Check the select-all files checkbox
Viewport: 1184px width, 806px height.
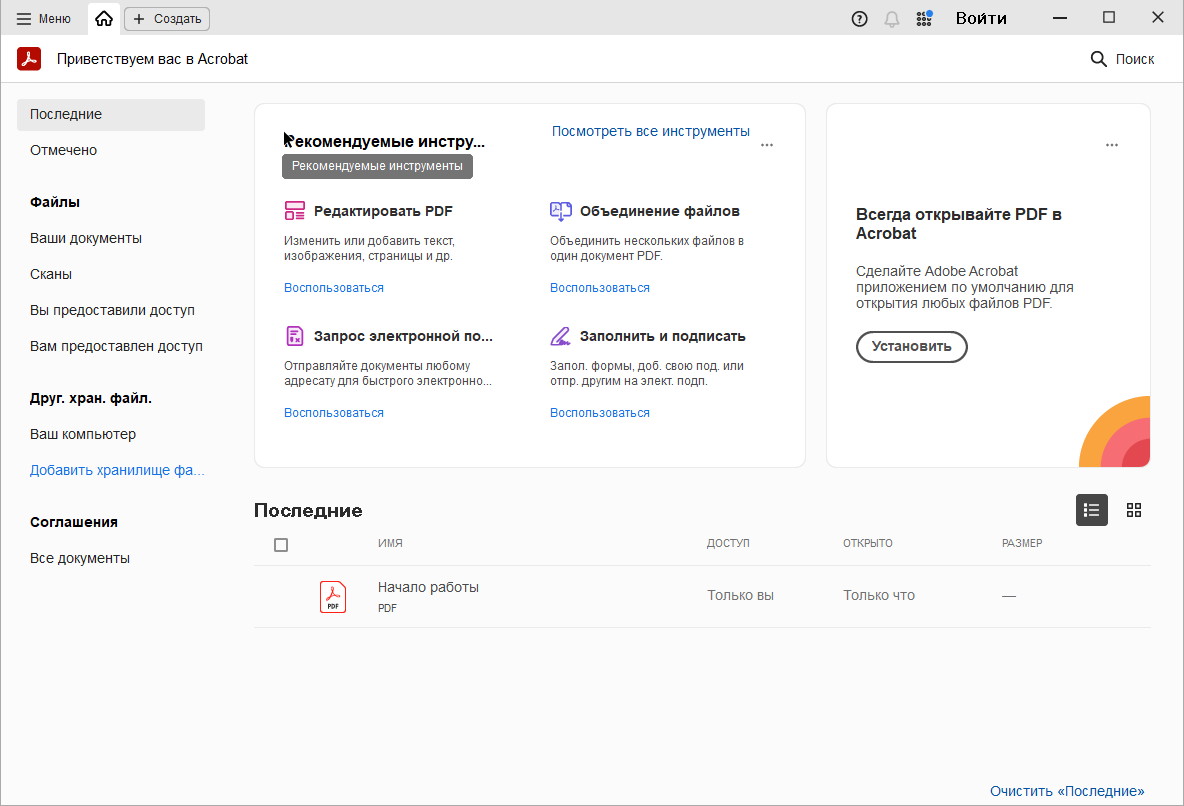tap(281, 545)
